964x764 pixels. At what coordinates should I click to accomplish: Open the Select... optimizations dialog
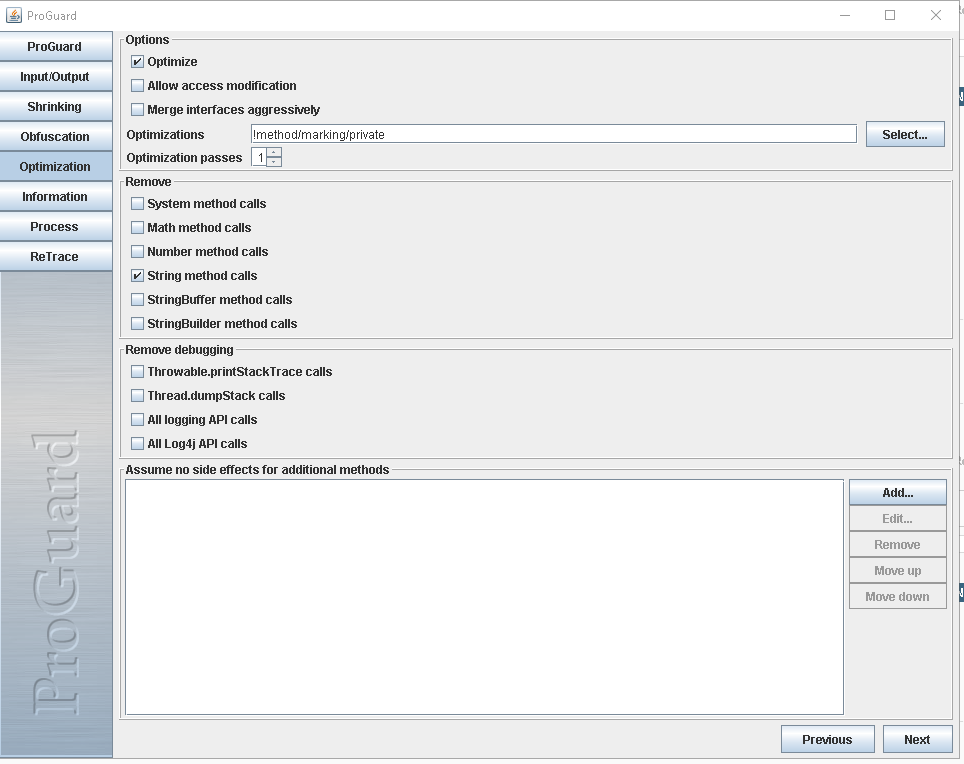(x=905, y=134)
